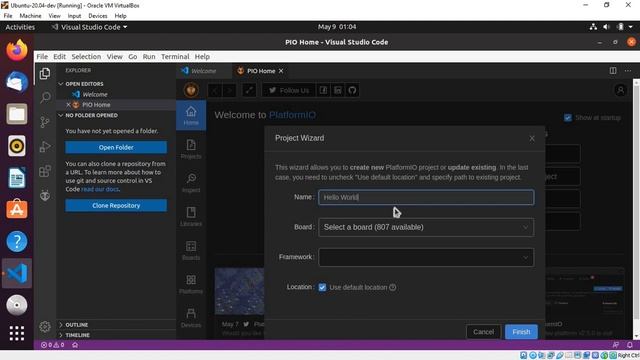Image resolution: width=640 pixels, height=360 pixels.
Task: Open the Terminal menu
Action: [x=175, y=56]
